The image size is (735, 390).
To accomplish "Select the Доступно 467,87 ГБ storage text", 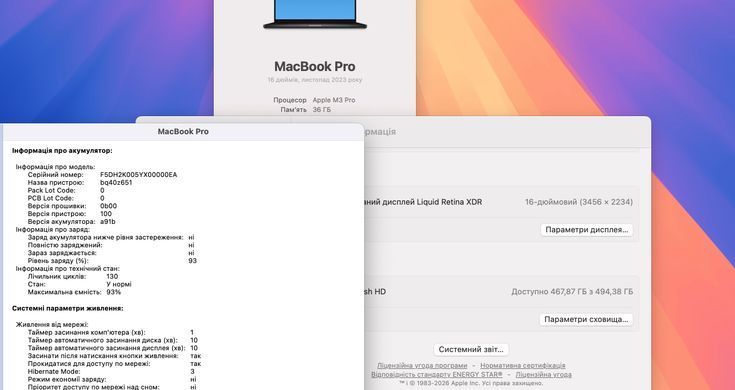I will [572, 292].
